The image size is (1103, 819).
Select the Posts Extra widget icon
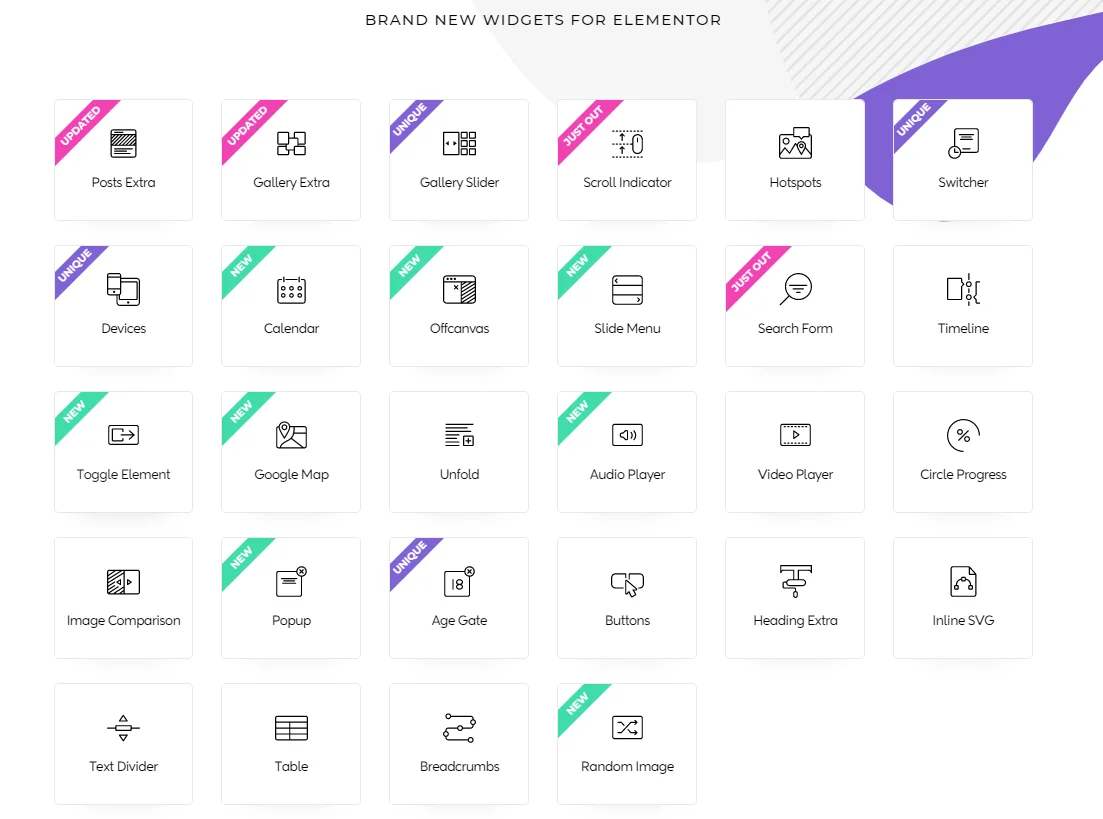123,142
